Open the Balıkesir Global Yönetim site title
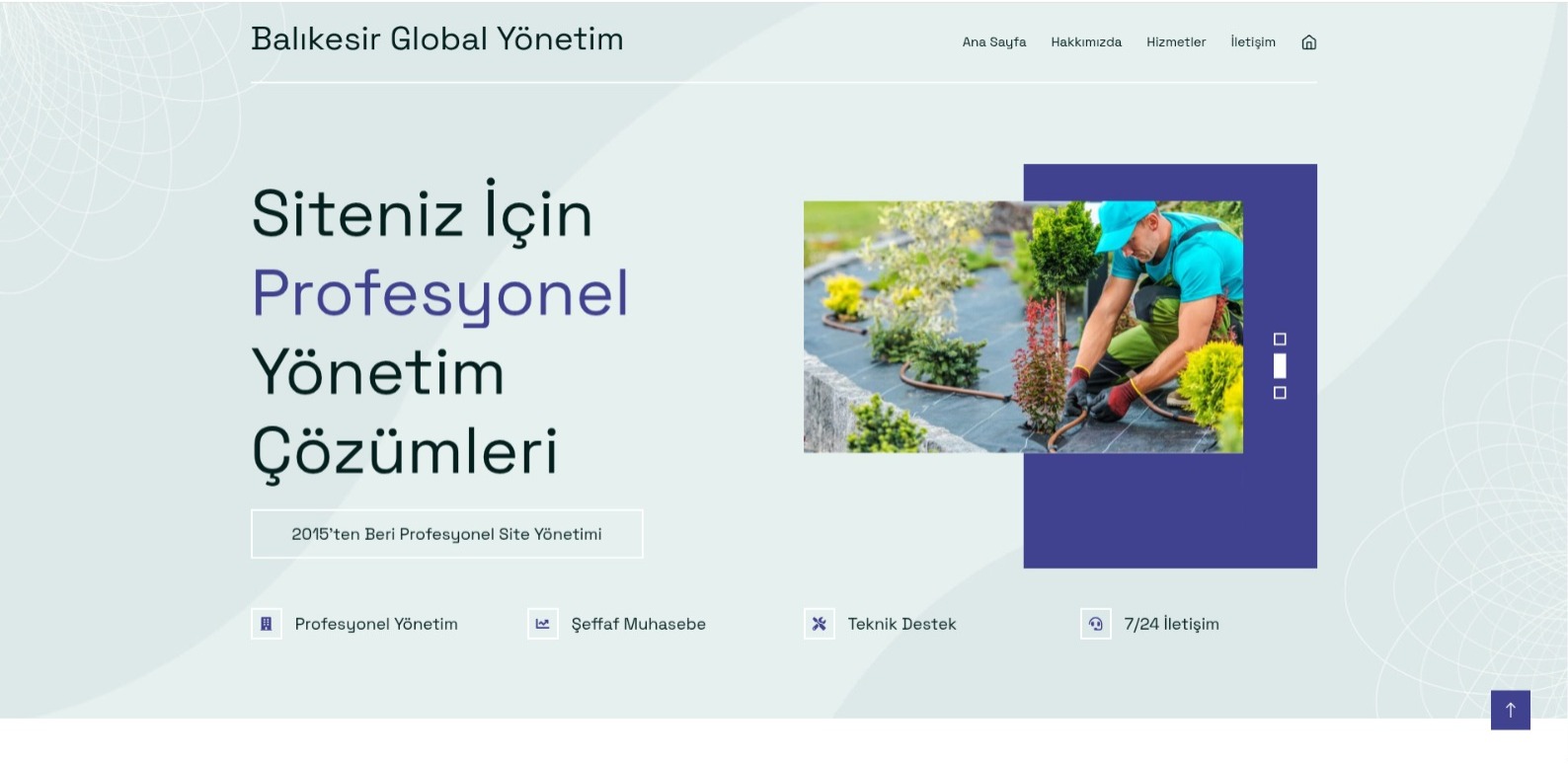 coord(437,38)
